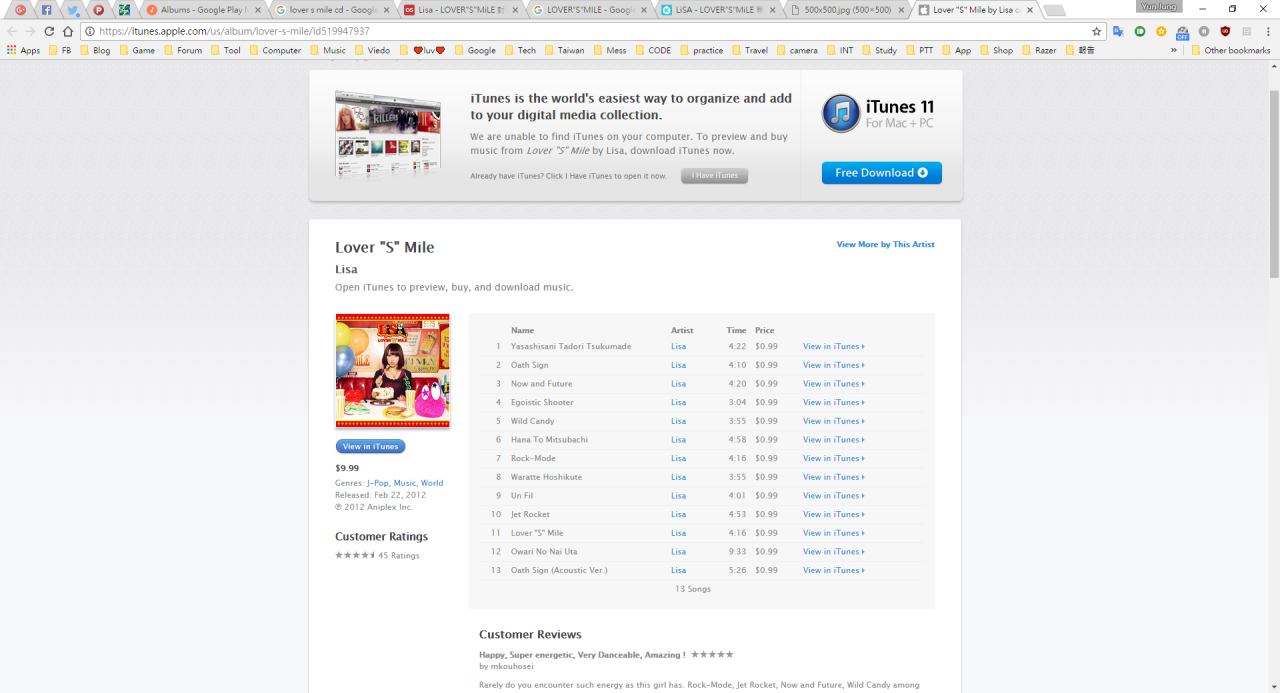The height and width of the screenshot is (693, 1280).
Task: Open the uBlock shield extension icon
Action: click(x=1225, y=31)
